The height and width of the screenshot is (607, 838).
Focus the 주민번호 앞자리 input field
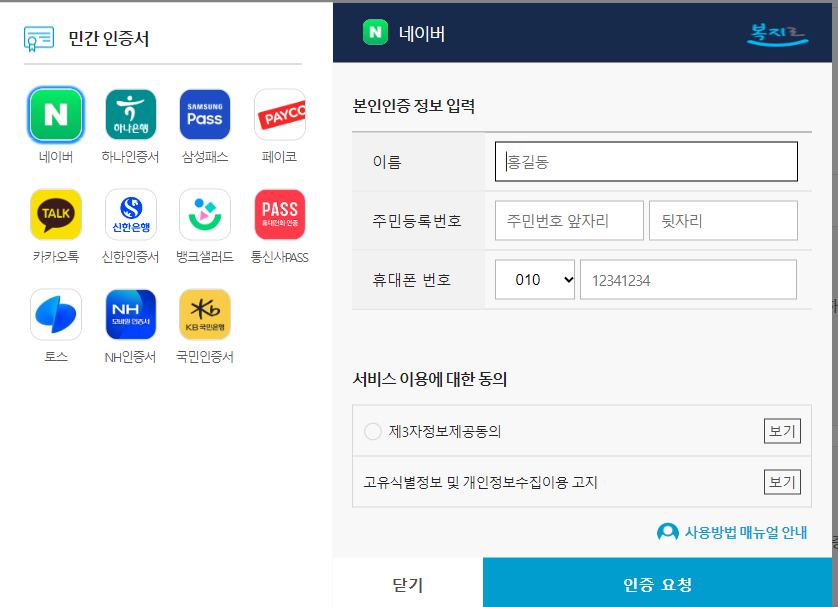[569, 221]
